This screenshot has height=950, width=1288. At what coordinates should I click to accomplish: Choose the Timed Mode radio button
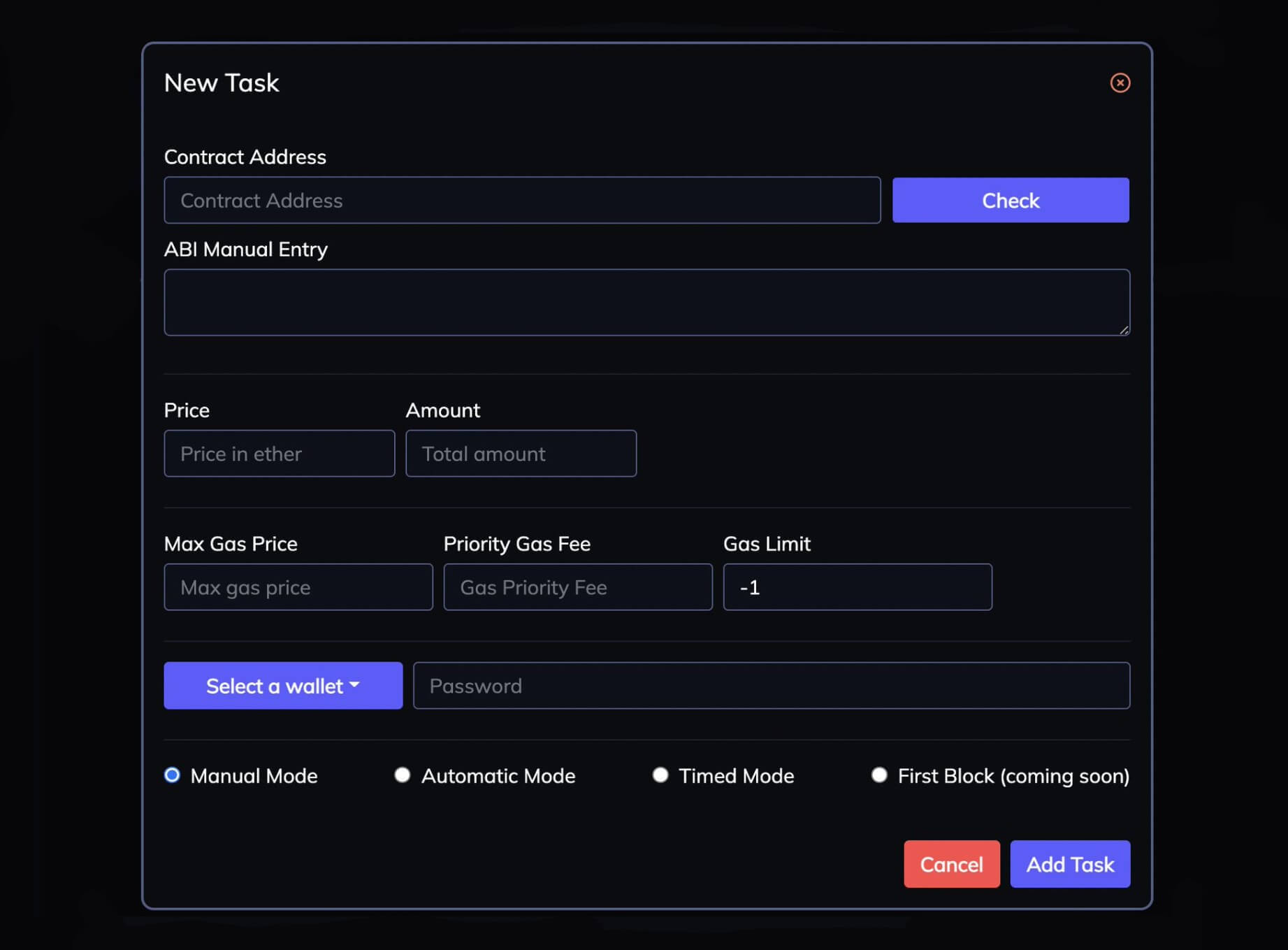pos(660,775)
